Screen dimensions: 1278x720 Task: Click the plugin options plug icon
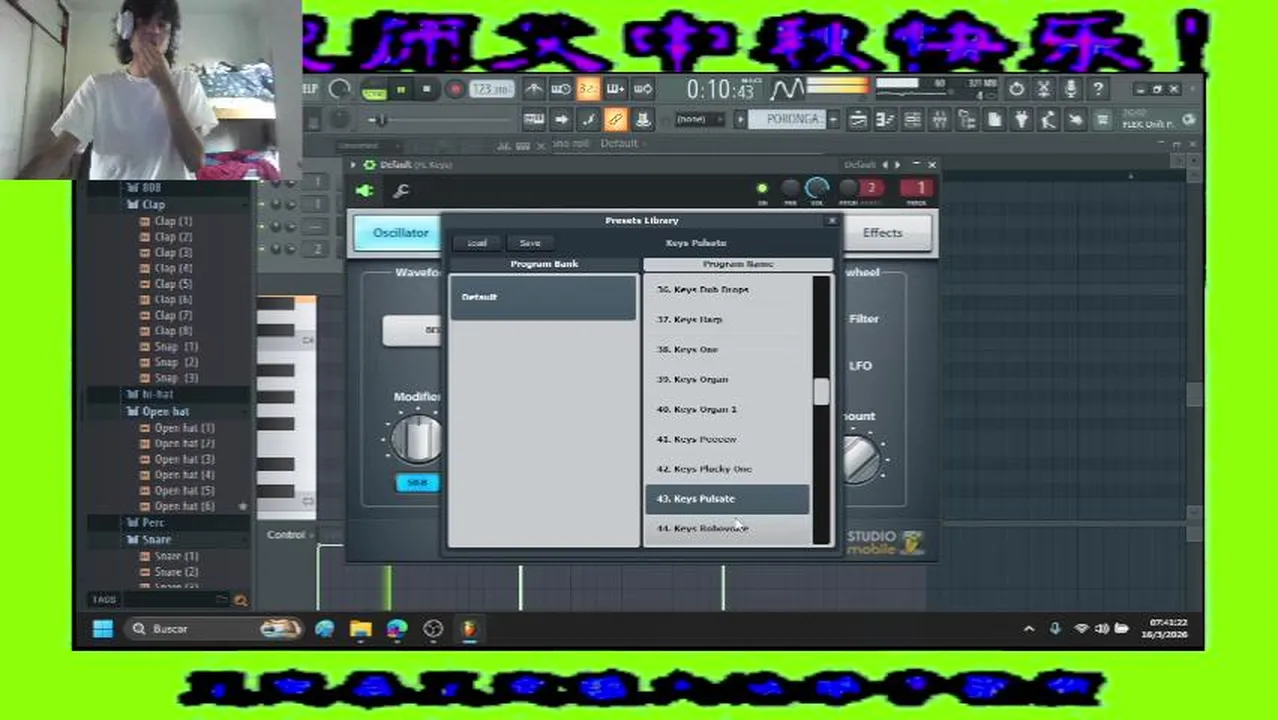(x=365, y=191)
